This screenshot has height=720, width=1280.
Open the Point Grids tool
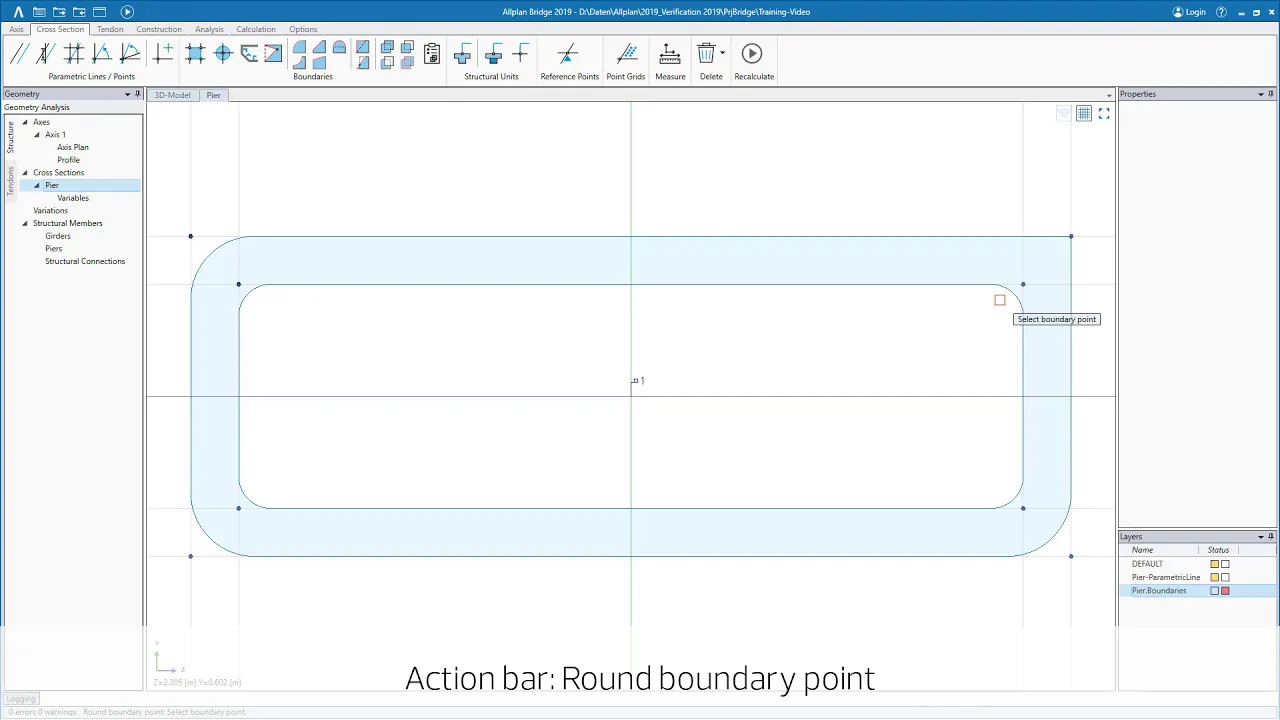tap(627, 53)
